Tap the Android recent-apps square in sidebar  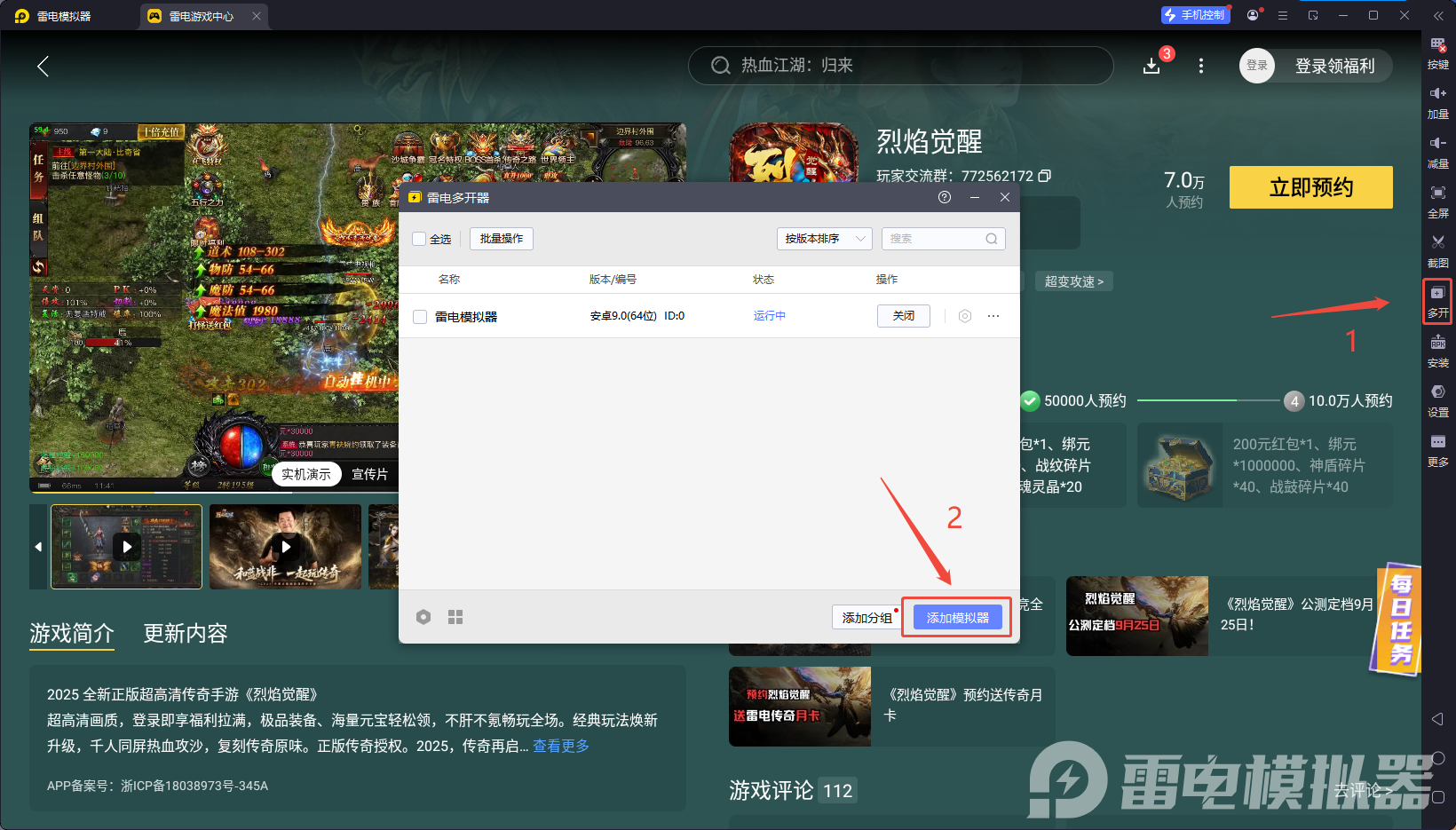1438,797
